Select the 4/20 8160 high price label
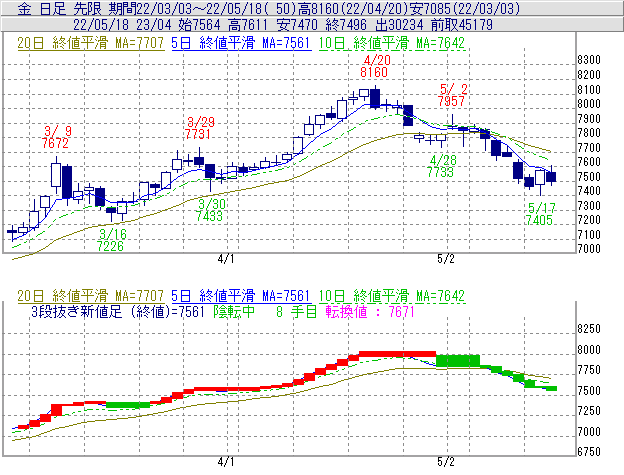Image resolution: width=624 pixels, height=475 pixels. pos(374,66)
